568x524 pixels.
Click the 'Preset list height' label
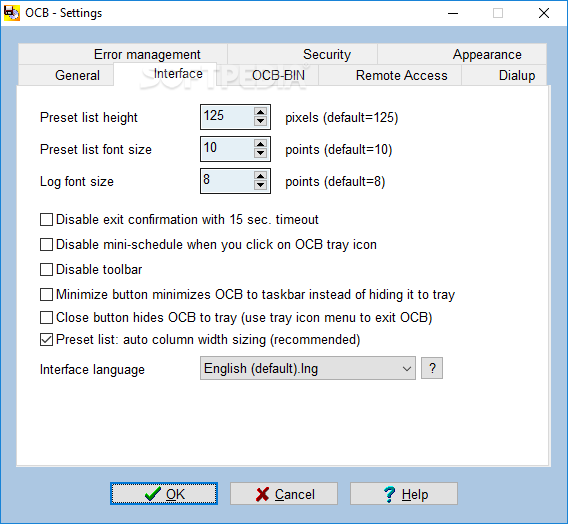[x=89, y=118]
